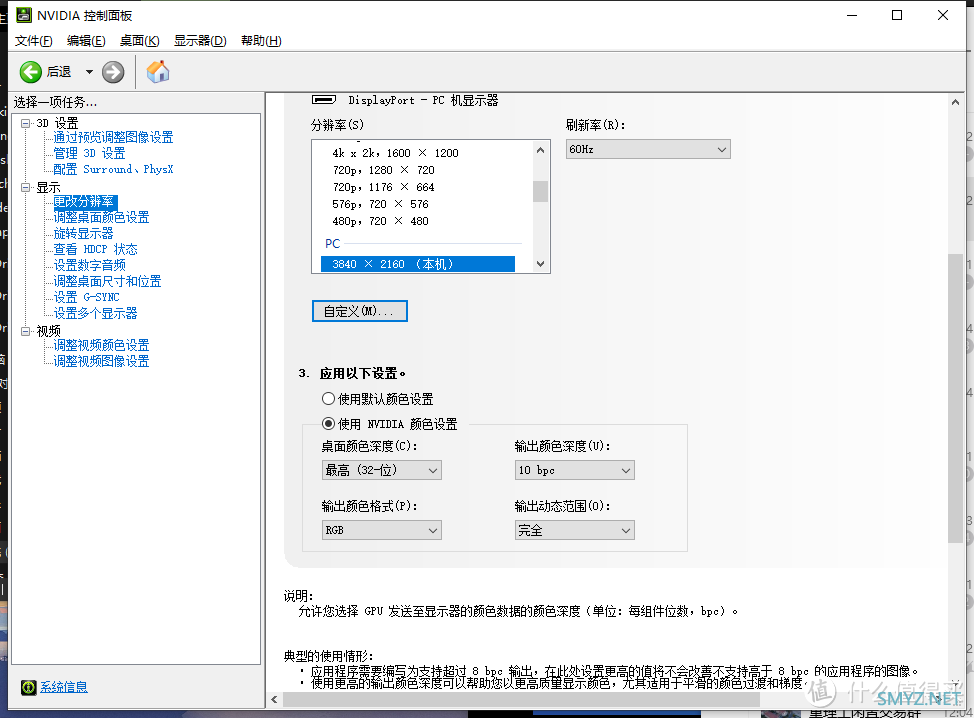Open the 文件(F) menu
Screen dimensions: 974x718
tap(34, 41)
